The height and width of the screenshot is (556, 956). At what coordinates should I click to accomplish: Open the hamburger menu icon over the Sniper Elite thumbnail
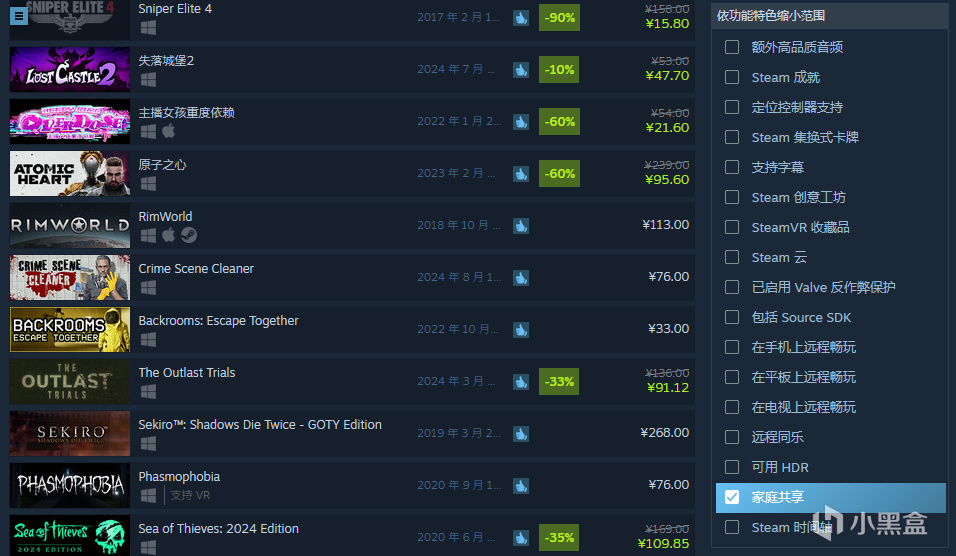coord(19,16)
